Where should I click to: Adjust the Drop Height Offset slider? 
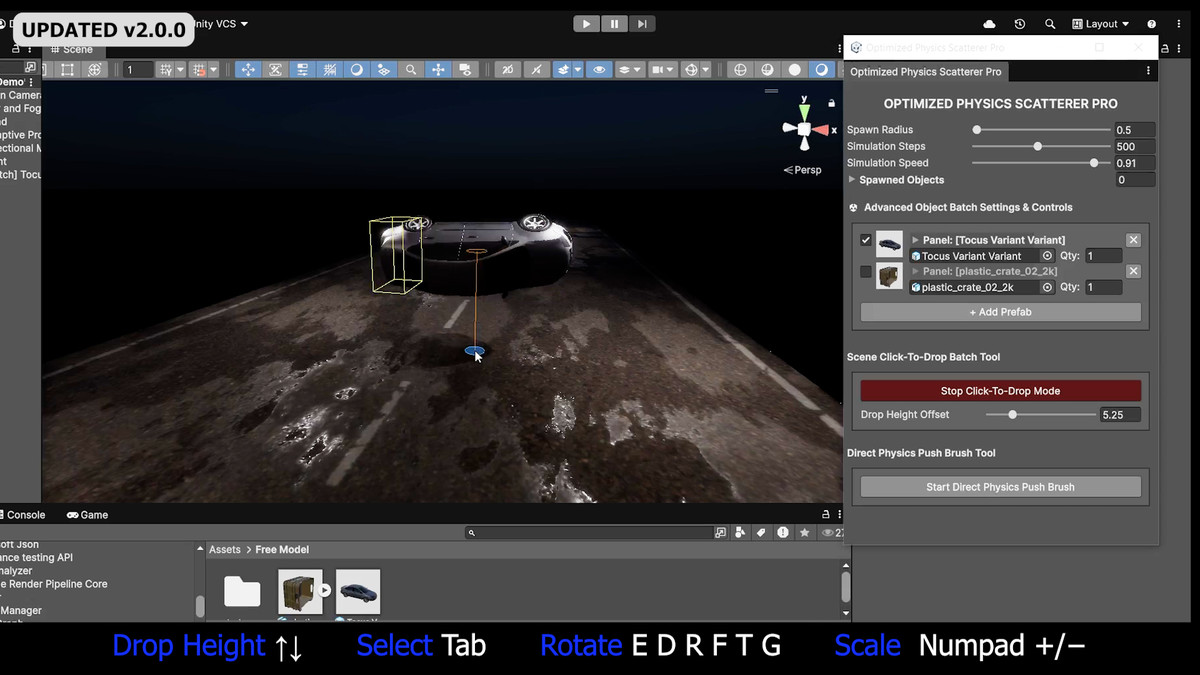click(1041, 414)
